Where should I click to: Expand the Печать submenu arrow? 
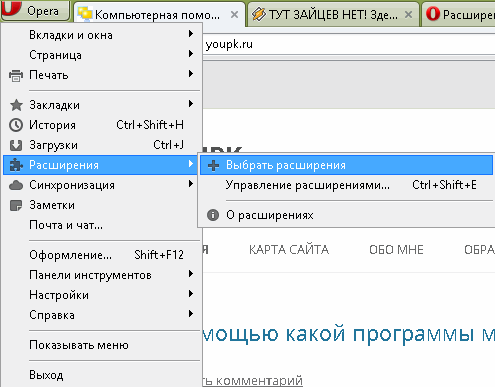click(x=191, y=74)
